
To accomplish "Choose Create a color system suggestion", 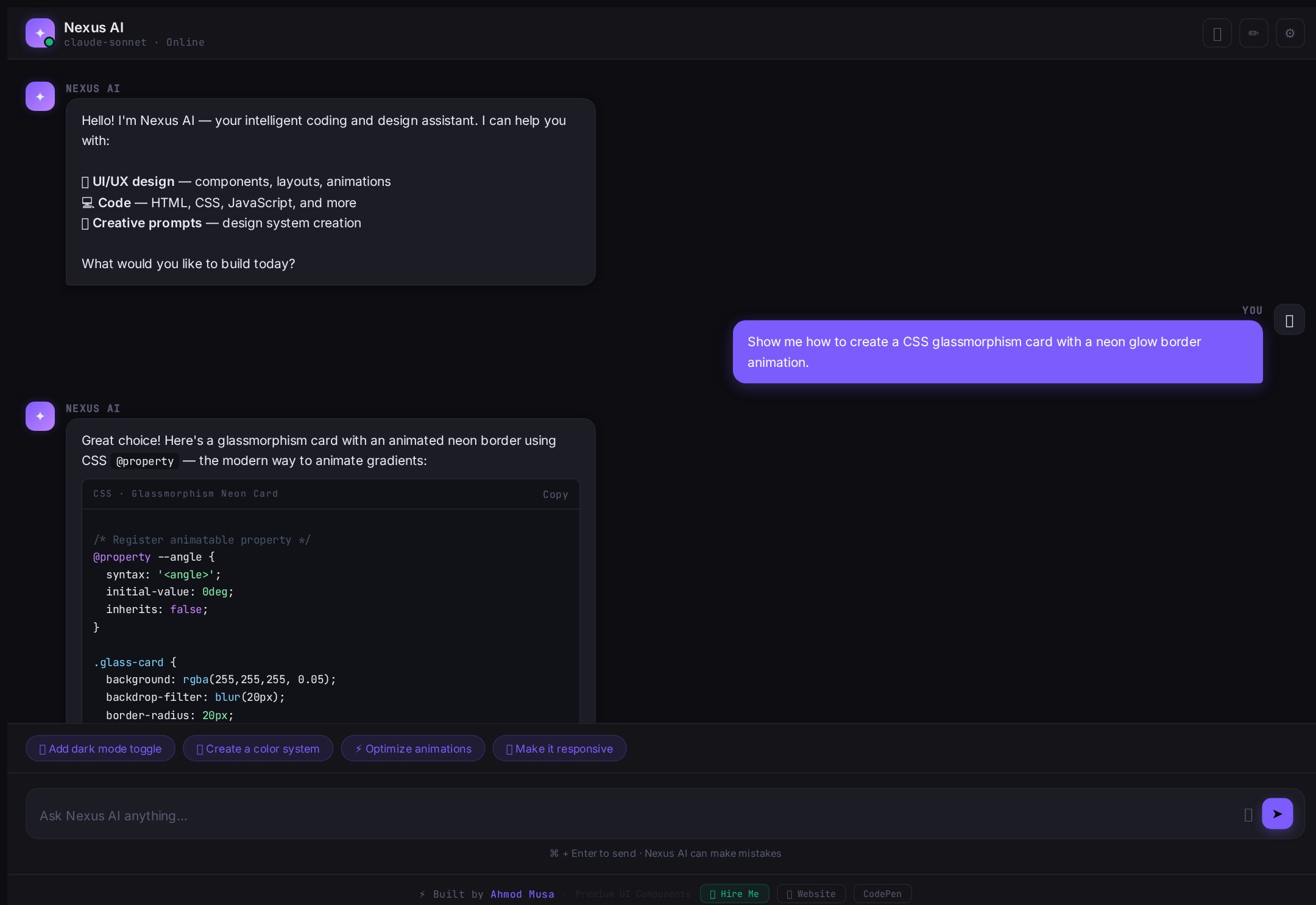I will pos(258,748).
